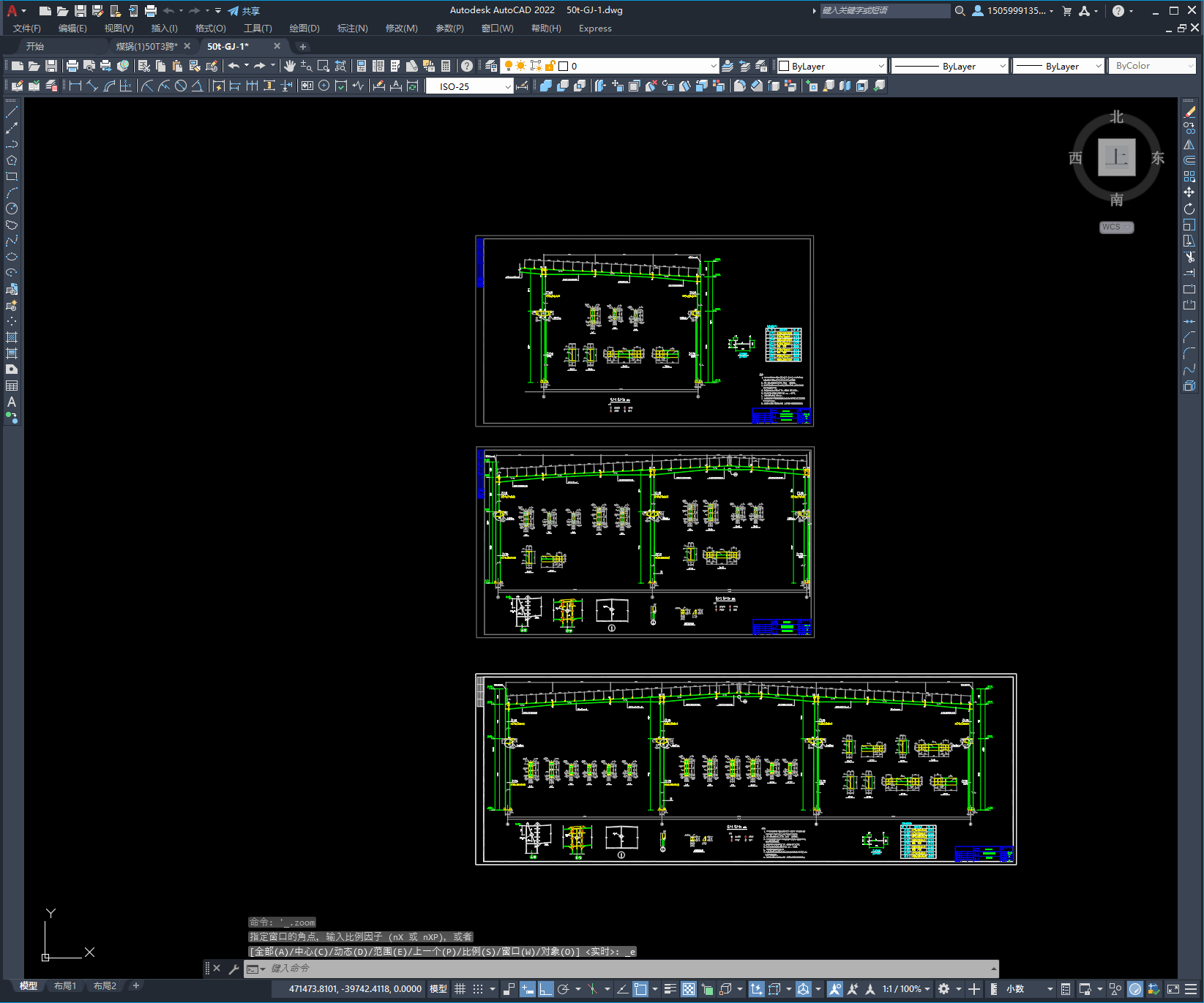1204x1003 pixels.
Task: Select the Table draw tool
Action: (12, 386)
